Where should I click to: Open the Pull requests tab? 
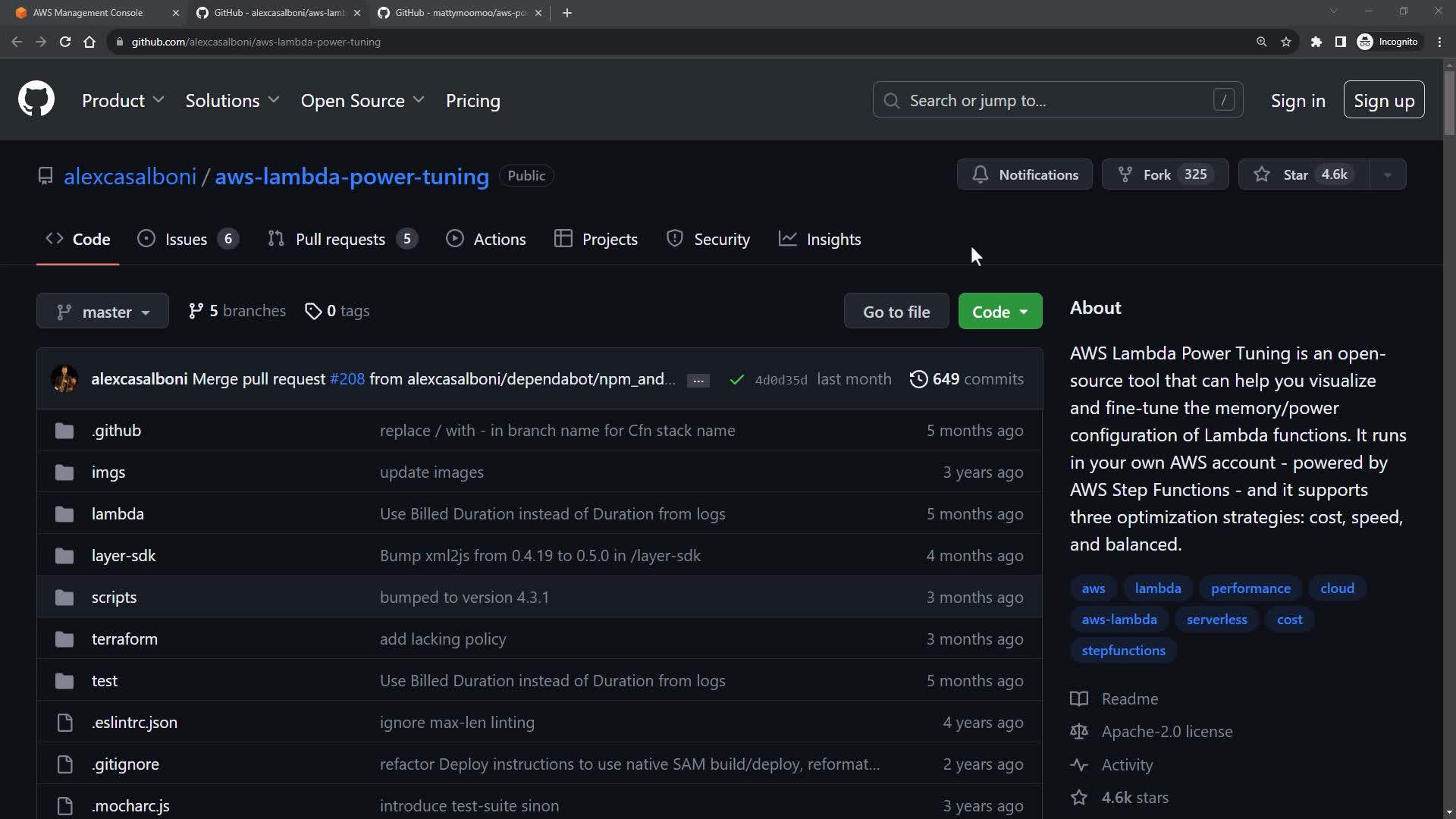(x=342, y=240)
